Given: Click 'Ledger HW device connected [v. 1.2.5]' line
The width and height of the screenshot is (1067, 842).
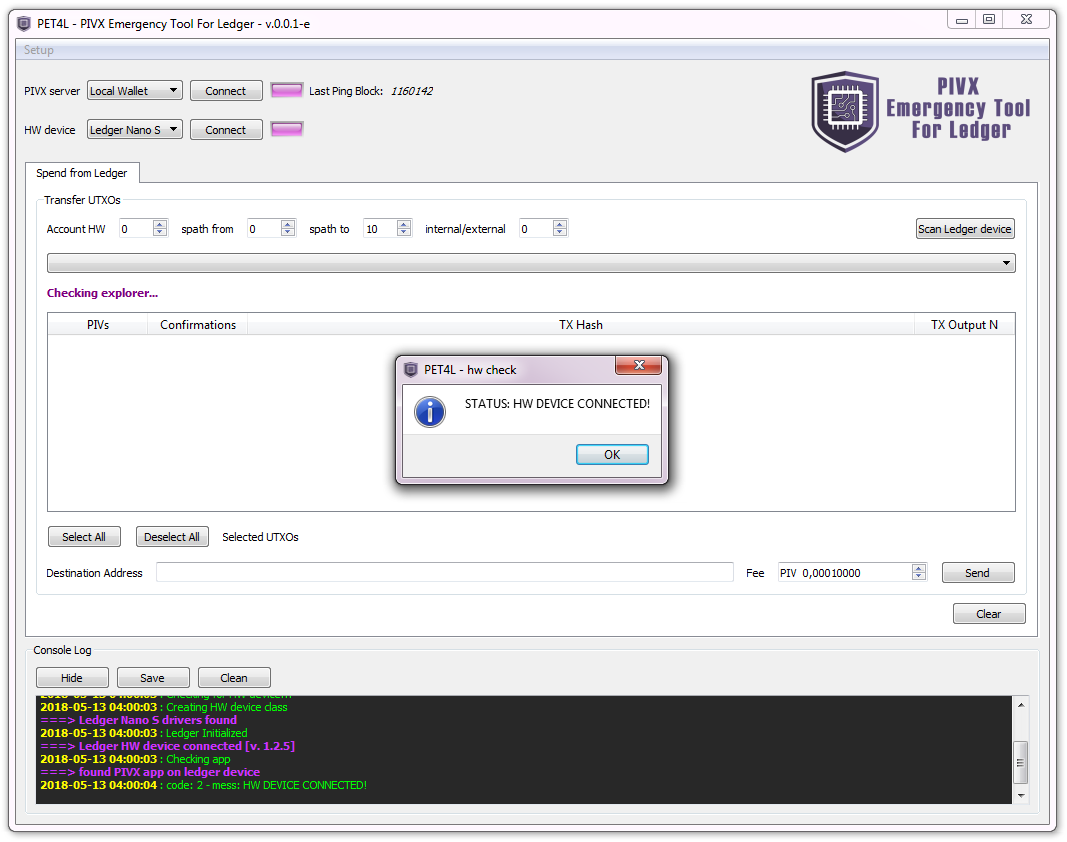Looking at the screenshot, I should (167, 745).
